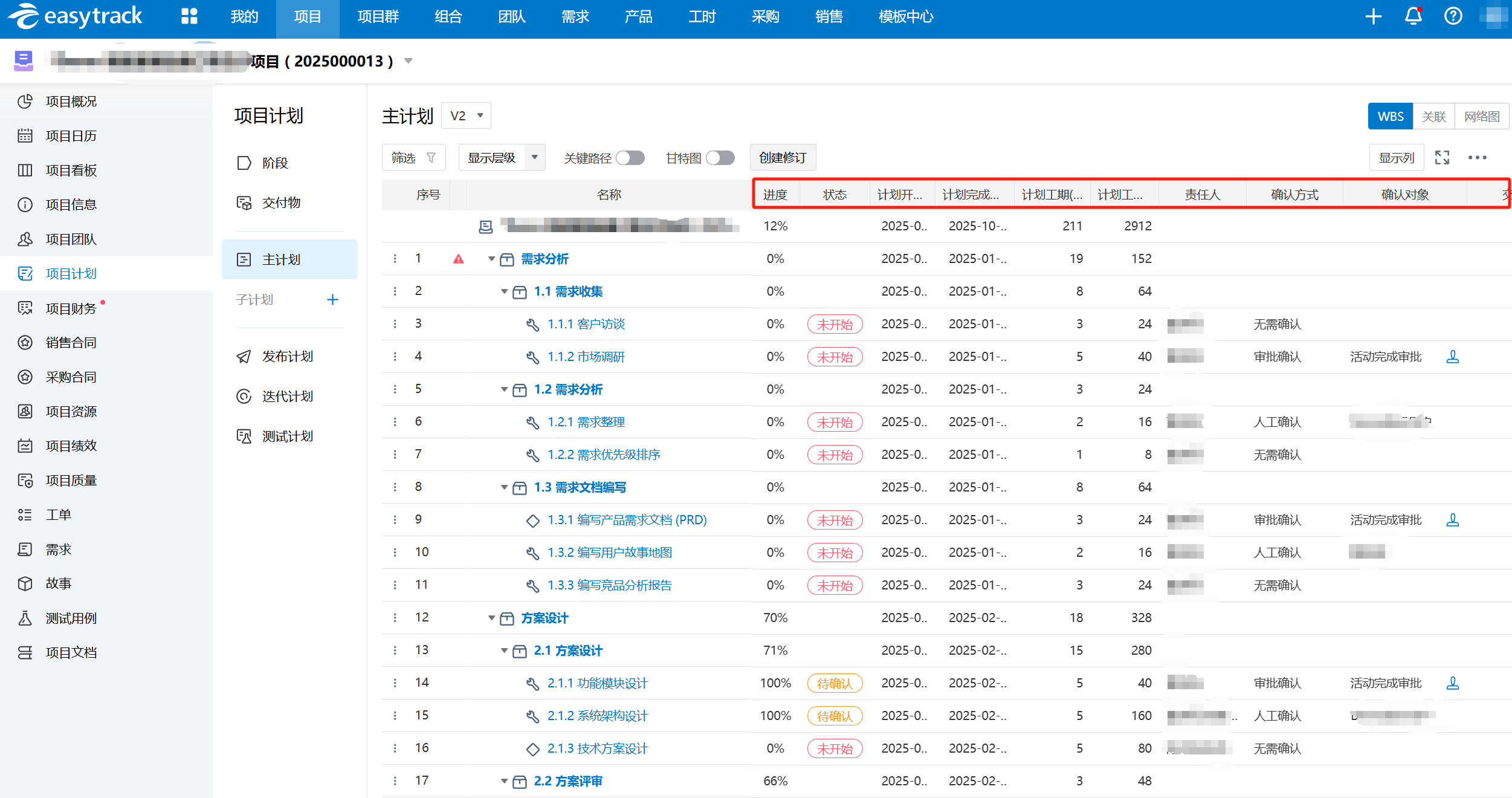Open the app grid launcher icon

coord(189,16)
